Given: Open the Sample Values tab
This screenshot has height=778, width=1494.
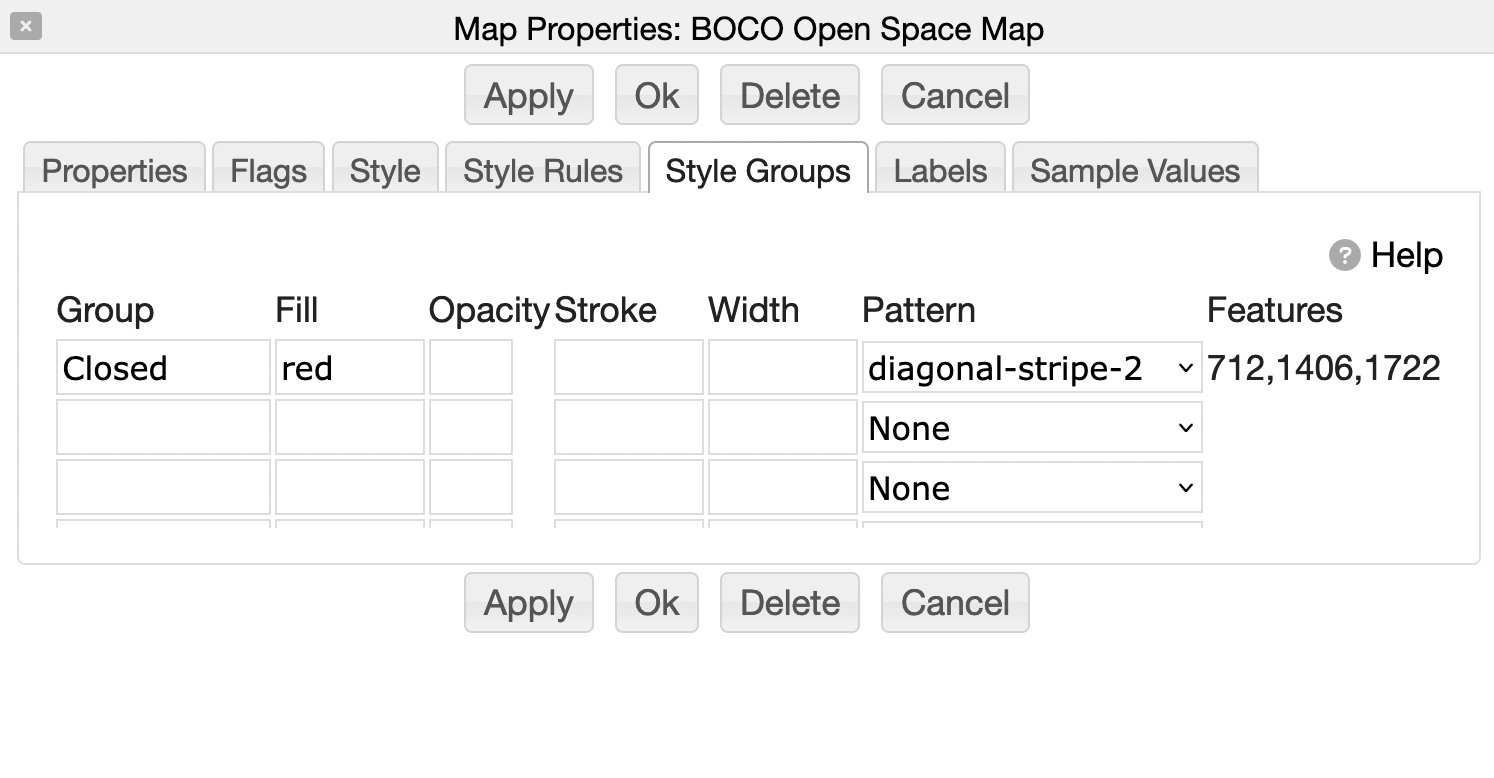Looking at the screenshot, I should (x=1135, y=170).
